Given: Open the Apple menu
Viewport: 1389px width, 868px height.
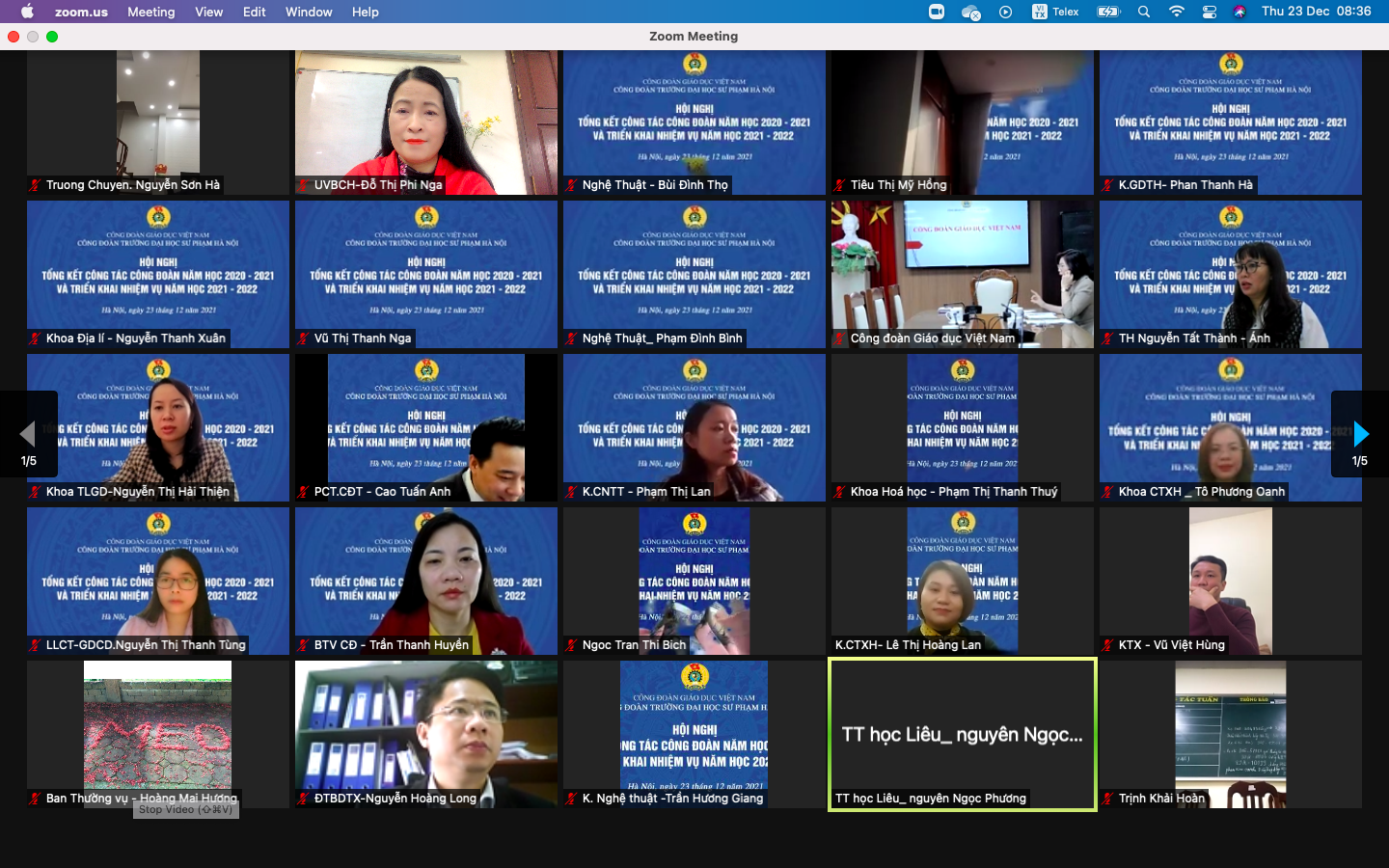Looking at the screenshot, I should pyautogui.click(x=27, y=12).
